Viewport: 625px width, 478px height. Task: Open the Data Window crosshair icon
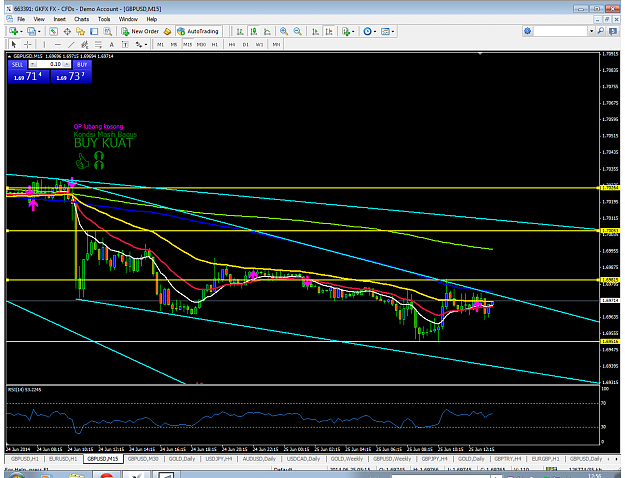(x=67, y=31)
